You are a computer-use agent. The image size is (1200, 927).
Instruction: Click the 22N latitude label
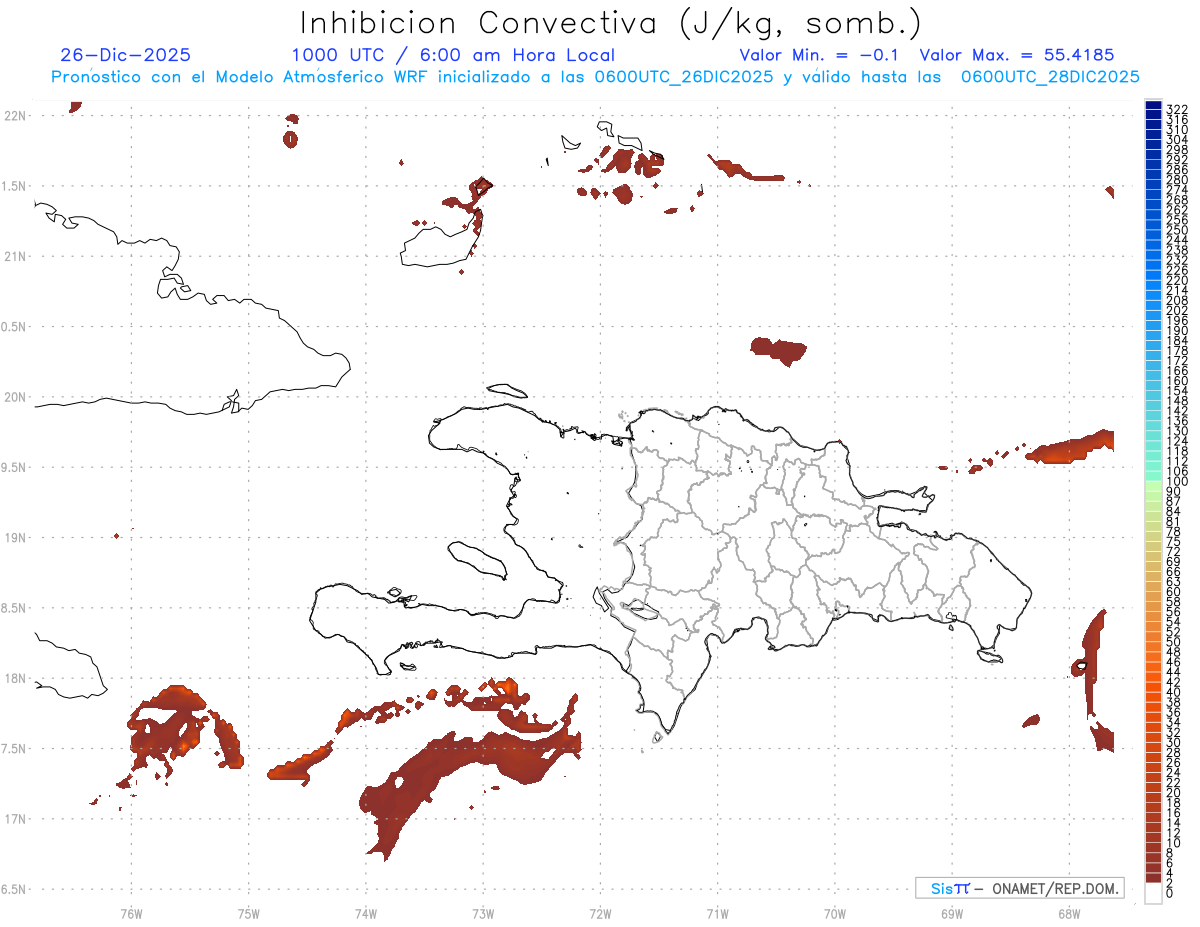tap(15, 116)
